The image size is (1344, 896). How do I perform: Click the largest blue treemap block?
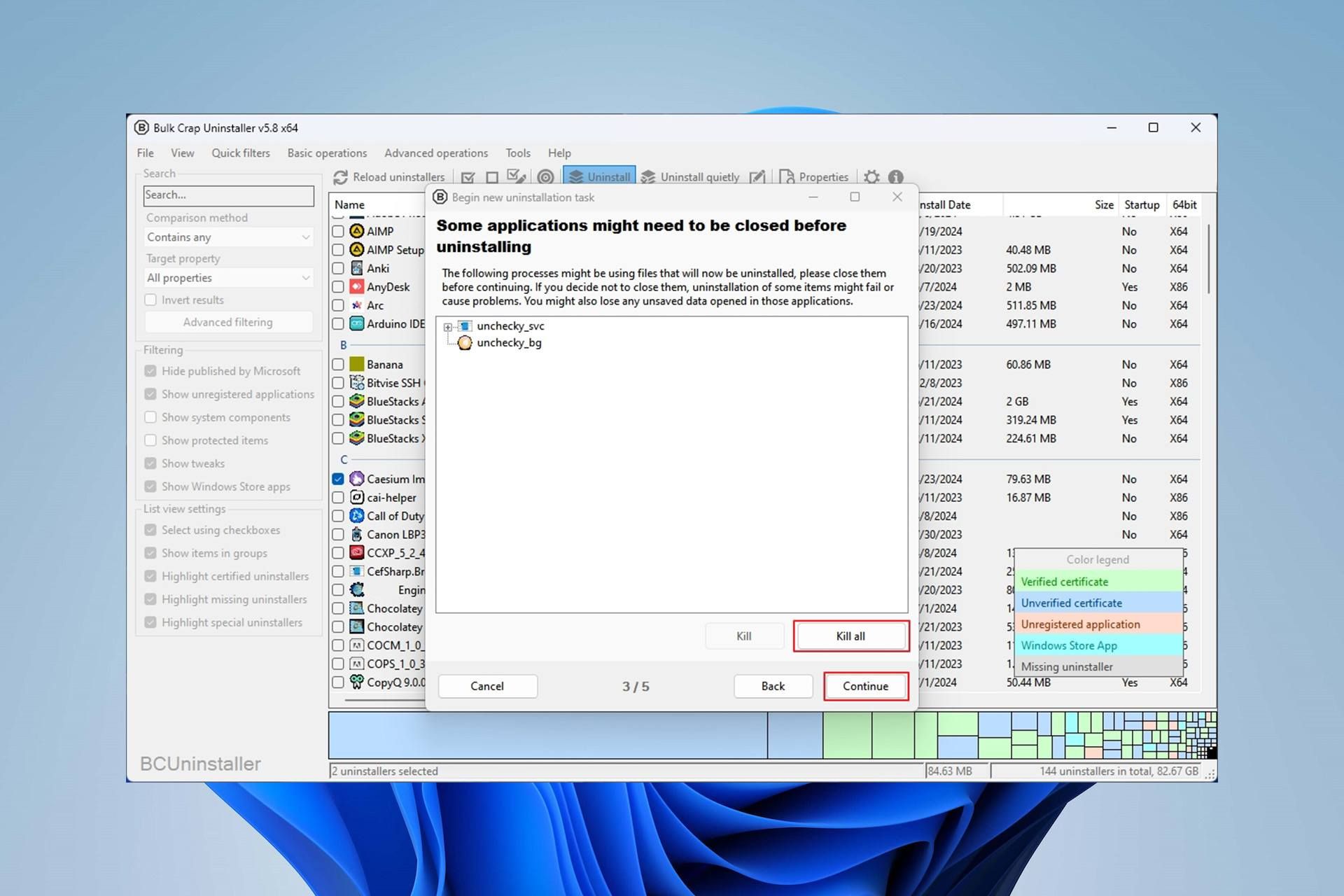point(548,735)
